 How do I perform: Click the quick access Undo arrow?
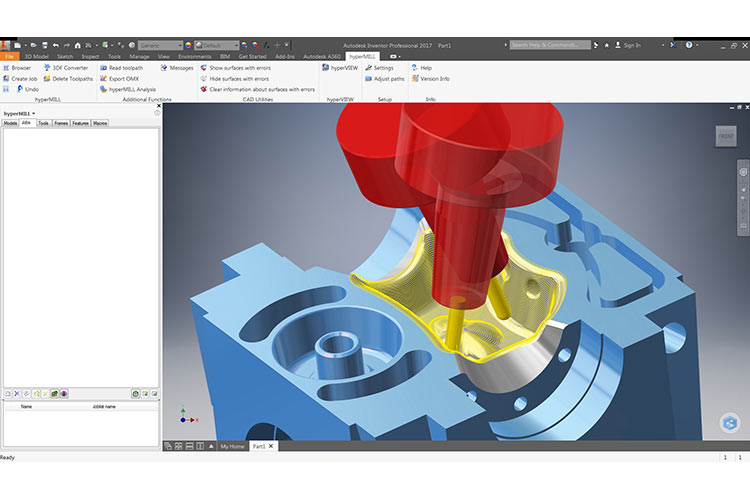point(56,45)
